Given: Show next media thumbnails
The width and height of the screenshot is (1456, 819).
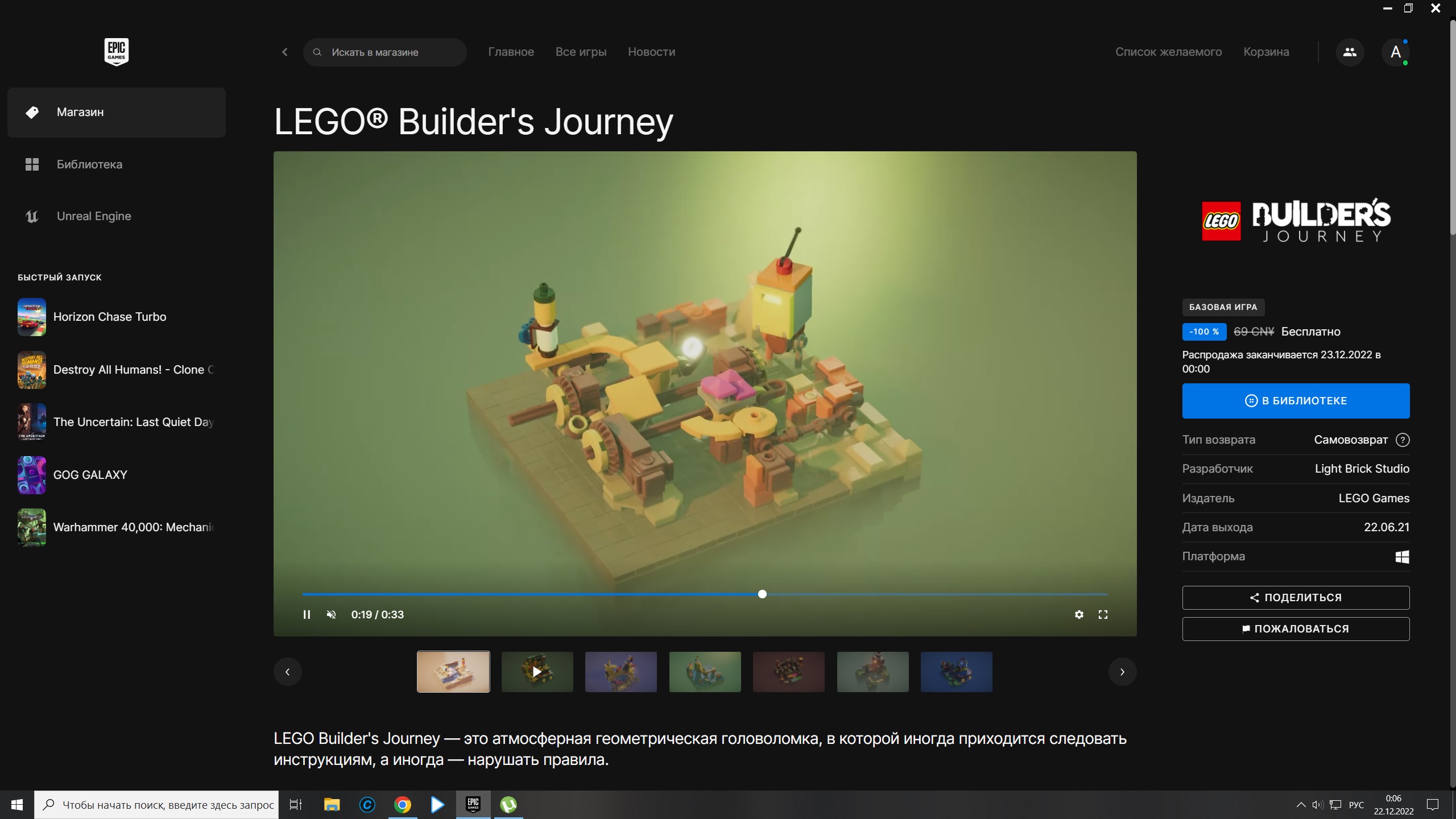Looking at the screenshot, I should [x=1122, y=672].
